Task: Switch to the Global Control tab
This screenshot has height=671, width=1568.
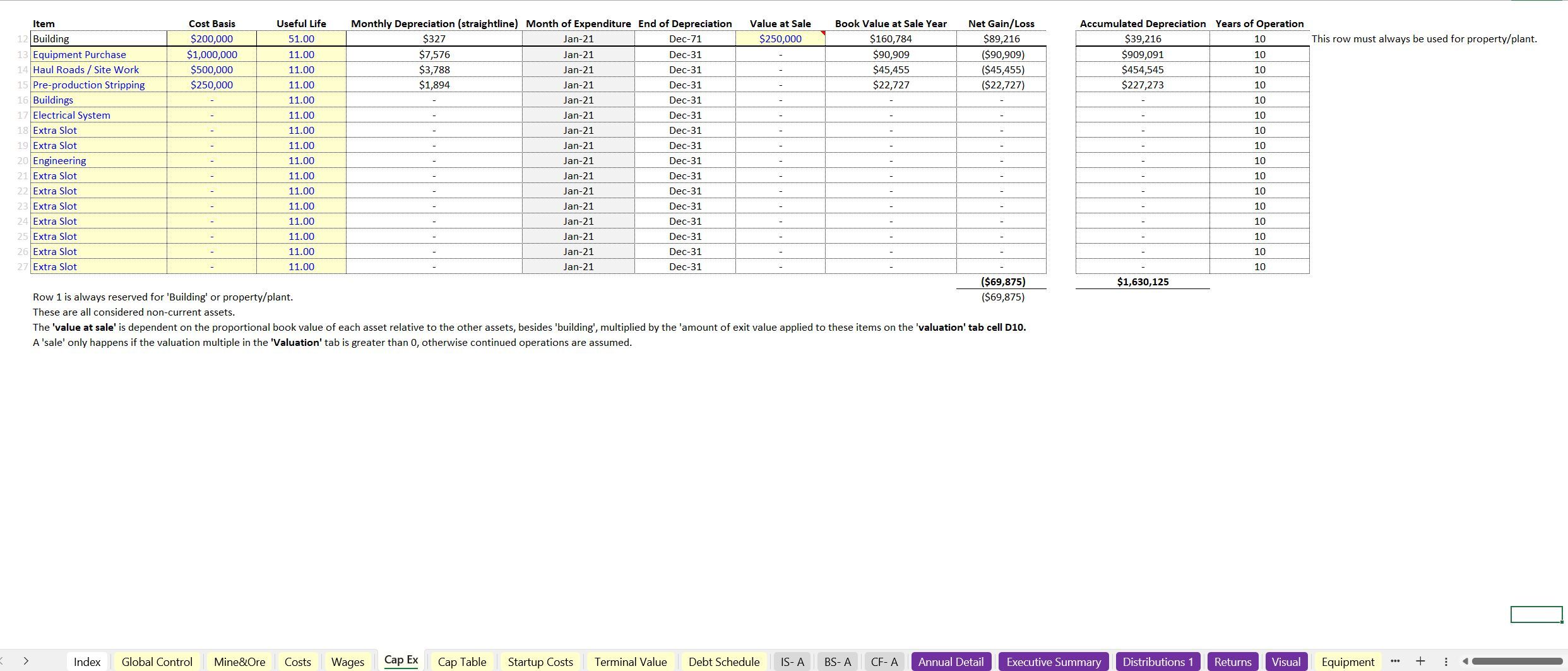Action: [157, 662]
